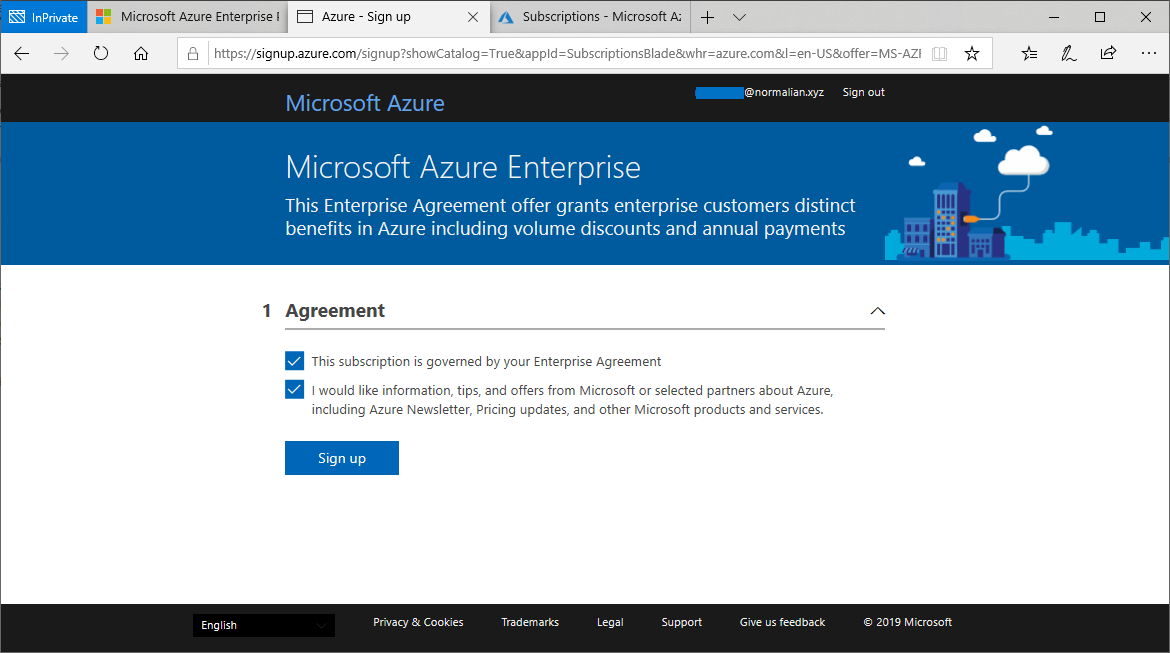Open the tab list dropdown chevron
Image resolution: width=1170 pixels, height=653 pixels.
pos(739,17)
